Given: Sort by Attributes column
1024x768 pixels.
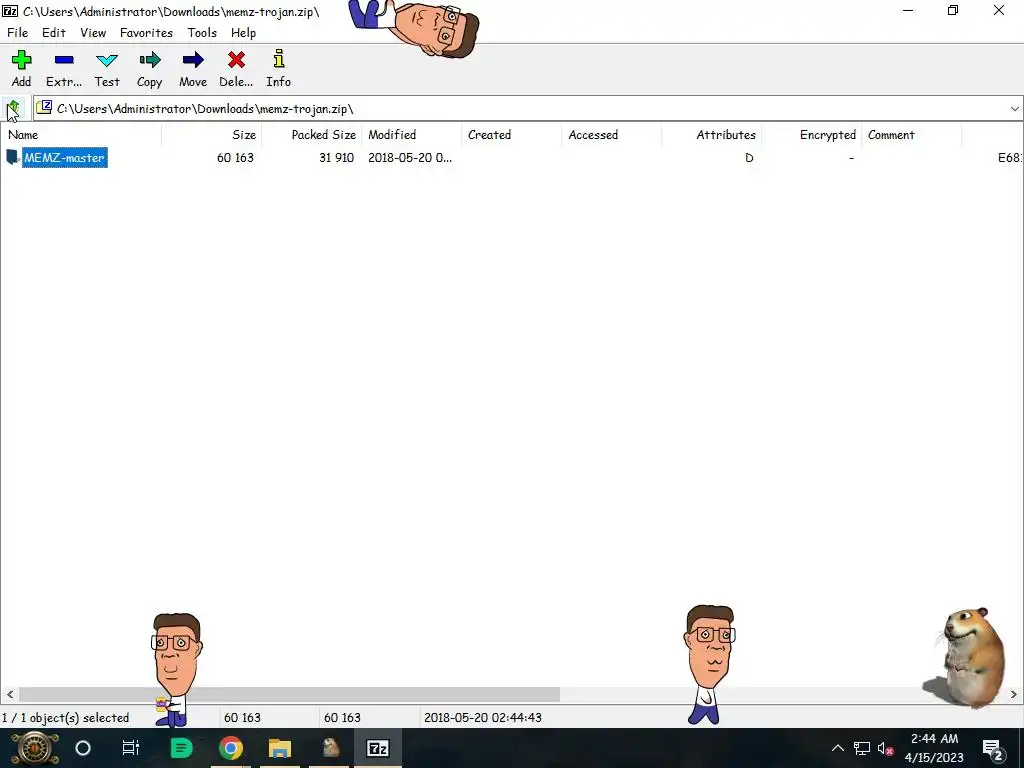Looking at the screenshot, I should coord(711,135).
